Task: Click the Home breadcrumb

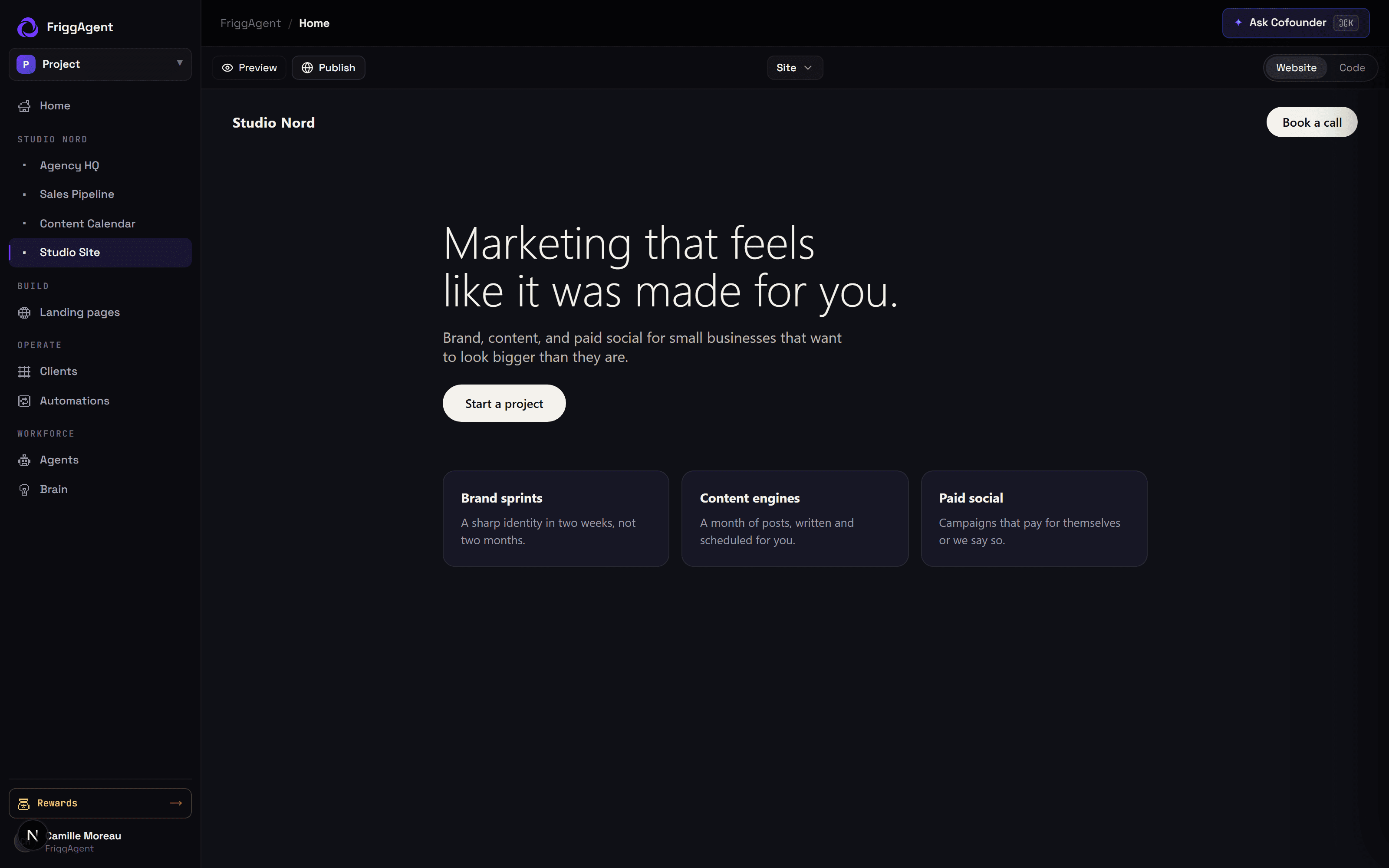Action: pyautogui.click(x=314, y=23)
